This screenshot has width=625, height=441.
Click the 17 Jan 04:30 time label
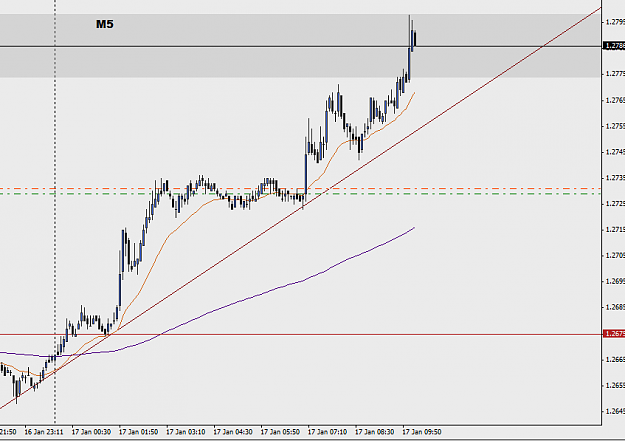[233, 432]
